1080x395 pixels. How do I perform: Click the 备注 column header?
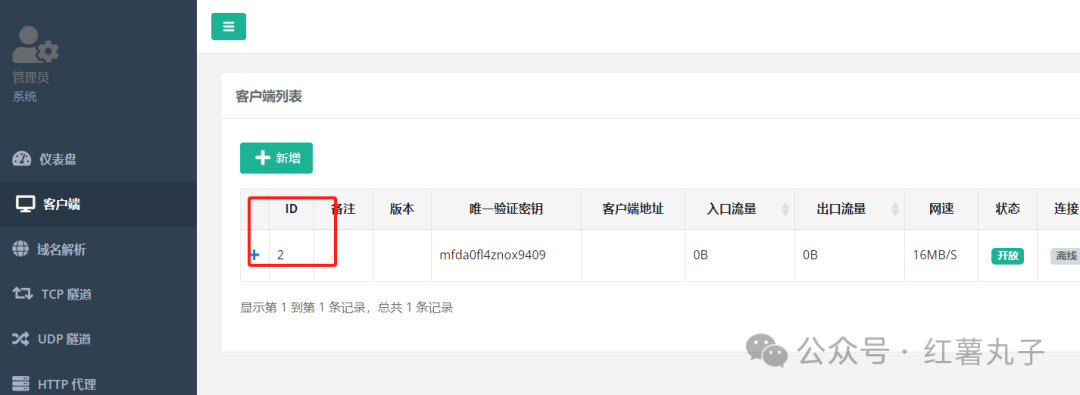tap(343, 209)
